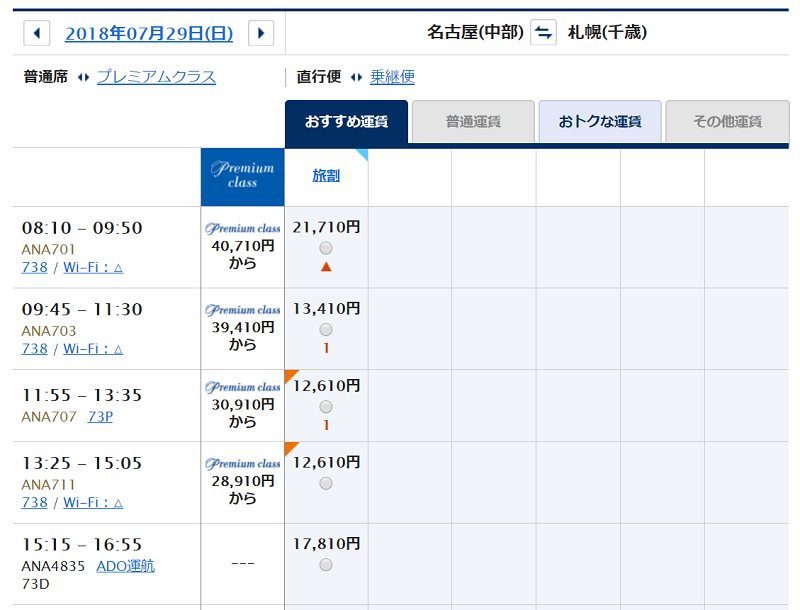The height and width of the screenshot is (610, 800).
Task: Open Wi-Fi info link for ANA701
Action: click(x=93, y=267)
